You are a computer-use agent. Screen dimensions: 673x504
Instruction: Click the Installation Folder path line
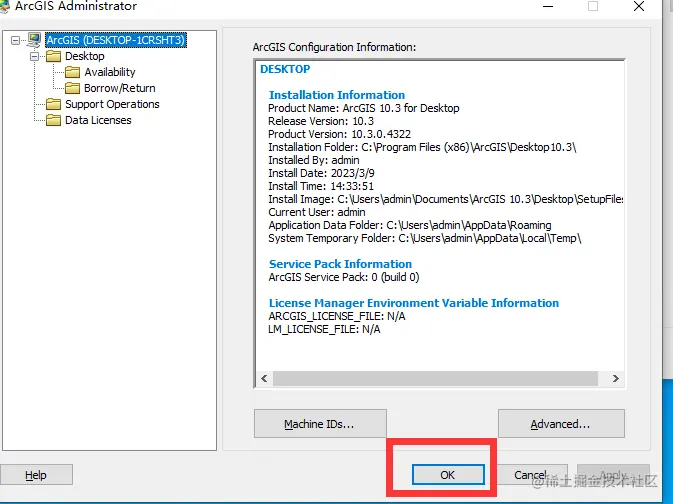(422, 147)
